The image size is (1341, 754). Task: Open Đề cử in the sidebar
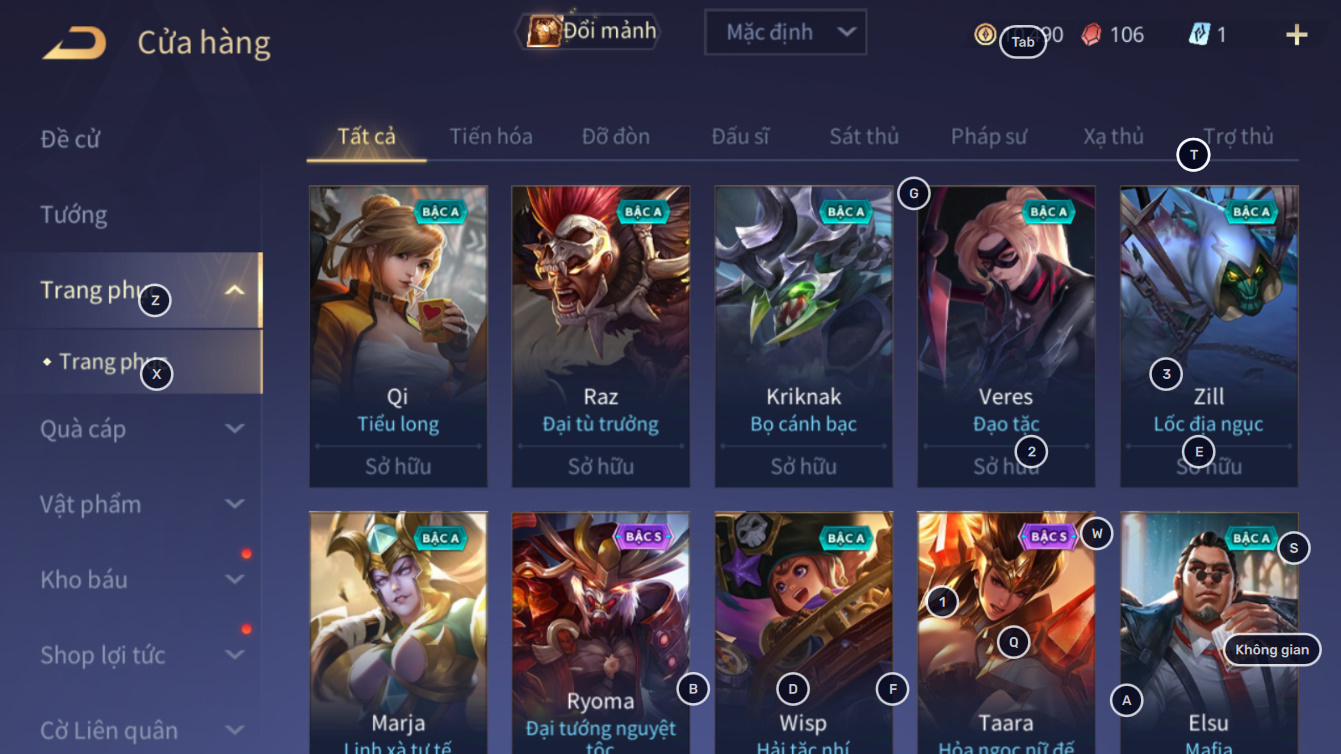70,139
